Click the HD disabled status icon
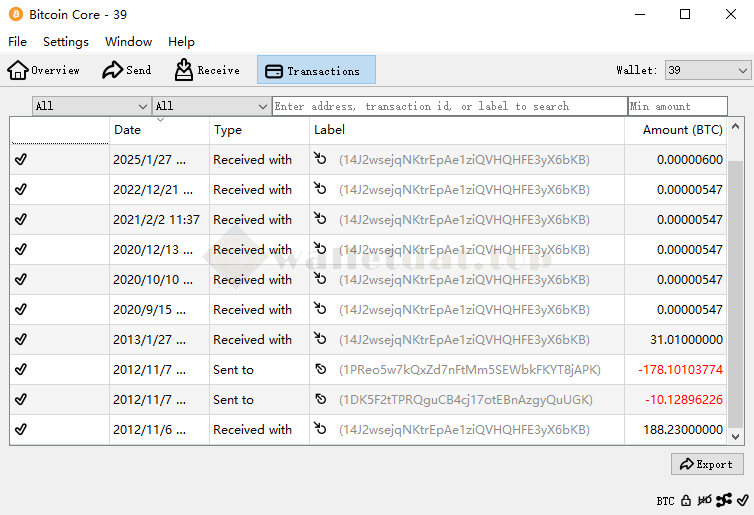754x515 pixels. (704, 500)
